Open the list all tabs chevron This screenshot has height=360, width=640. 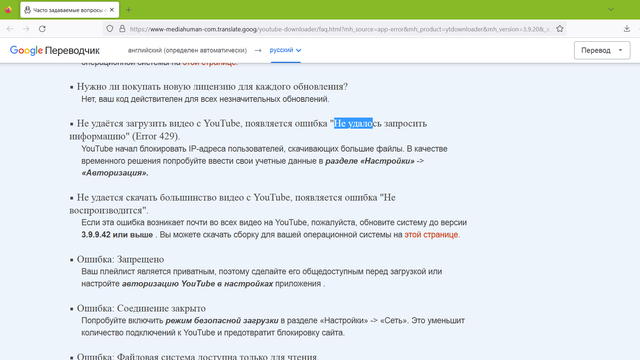611,9
